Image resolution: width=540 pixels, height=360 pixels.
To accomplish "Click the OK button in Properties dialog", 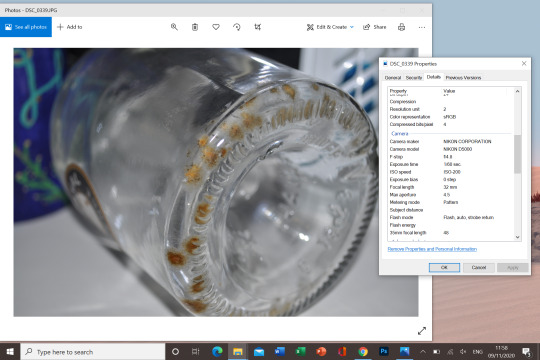I will 444,267.
